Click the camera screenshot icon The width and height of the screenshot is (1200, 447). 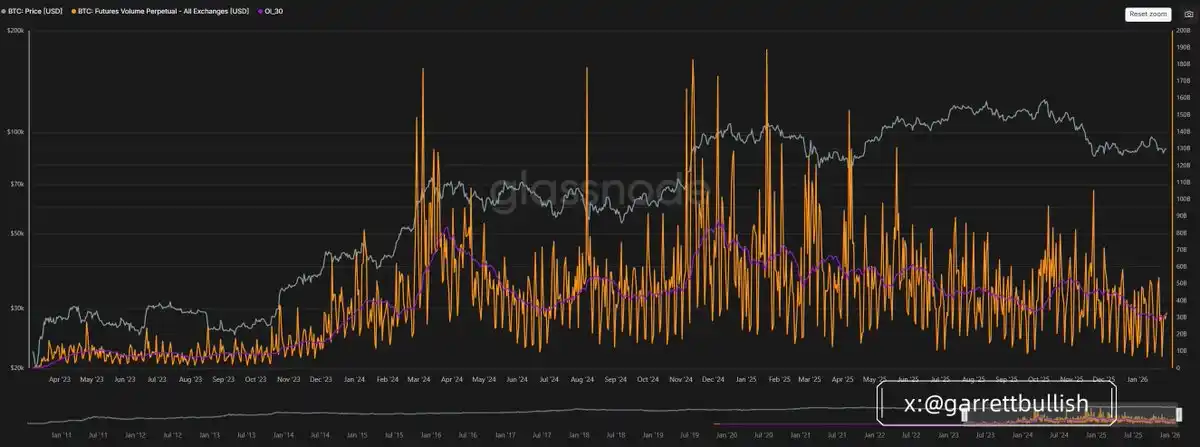[x=1188, y=14]
